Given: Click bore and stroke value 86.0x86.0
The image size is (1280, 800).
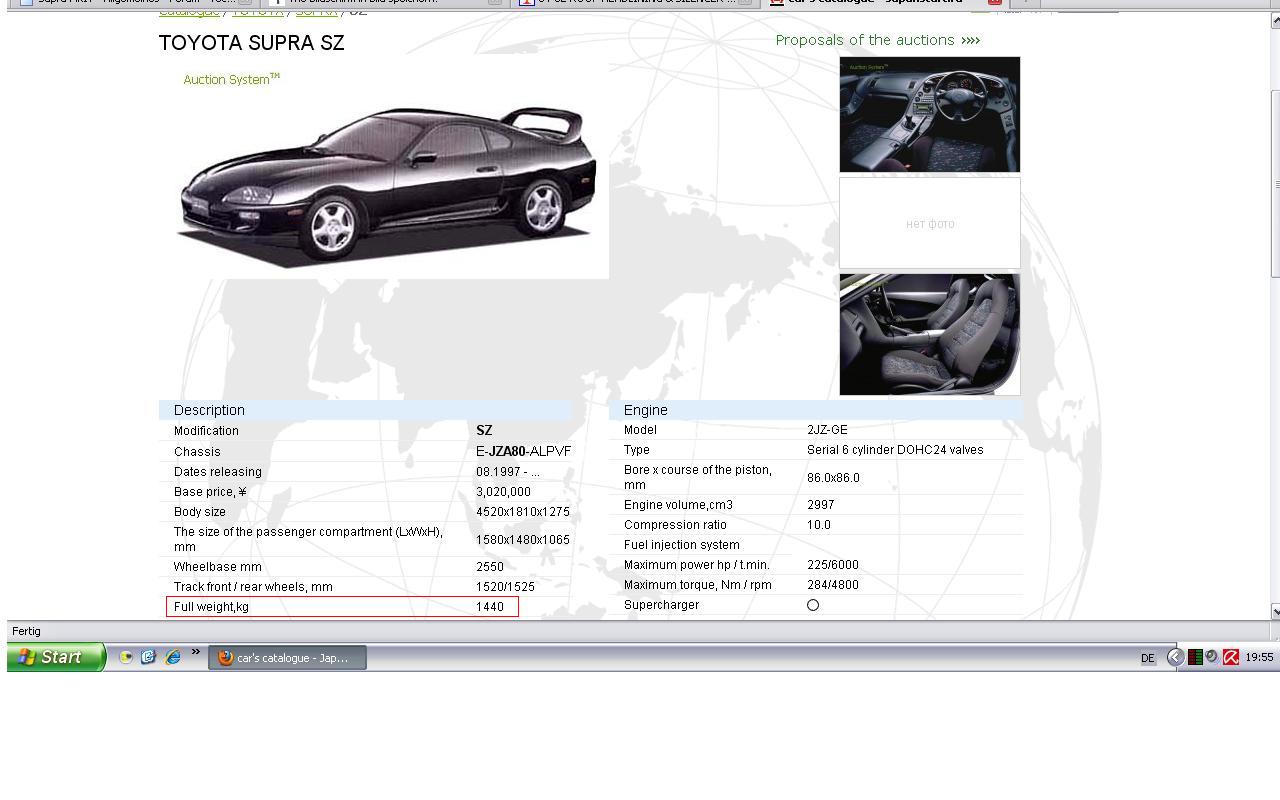Looking at the screenshot, I should [x=833, y=477].
